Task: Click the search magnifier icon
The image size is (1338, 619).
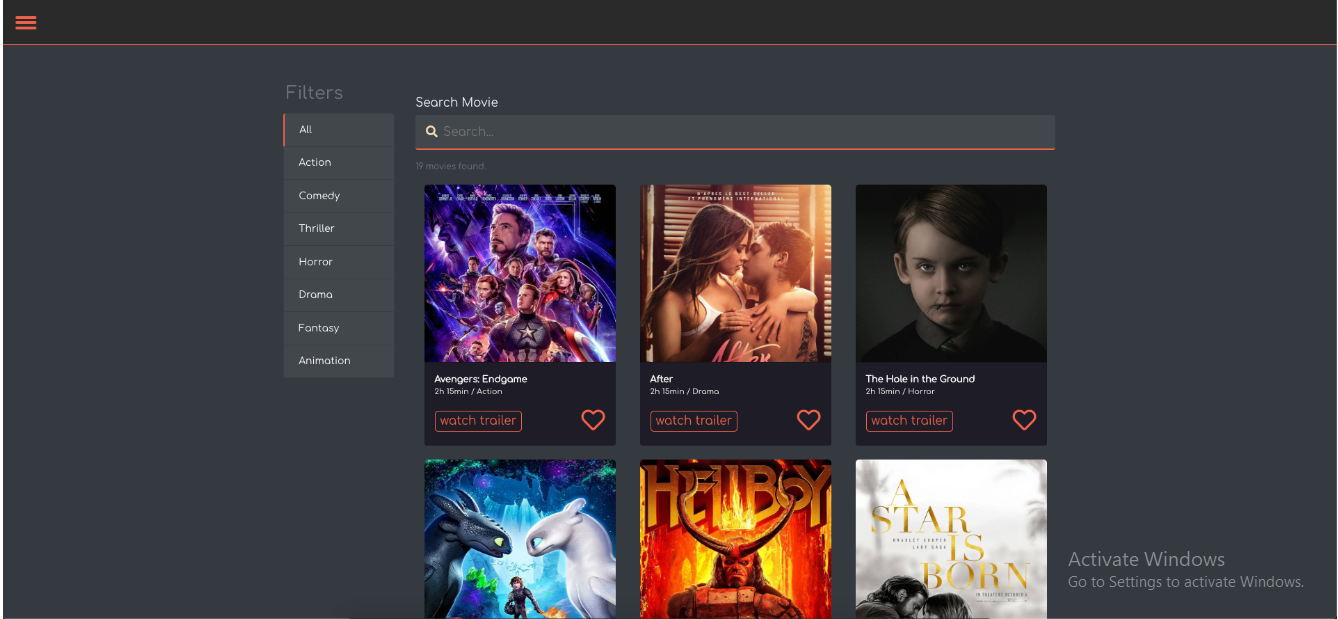Action: [431, 131]
